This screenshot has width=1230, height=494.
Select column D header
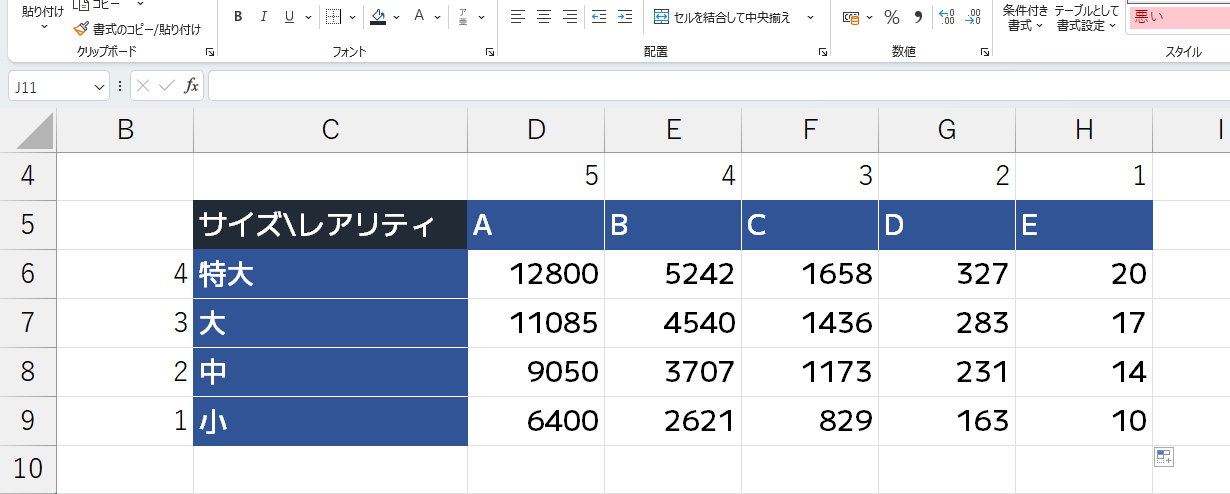[536, 130]
